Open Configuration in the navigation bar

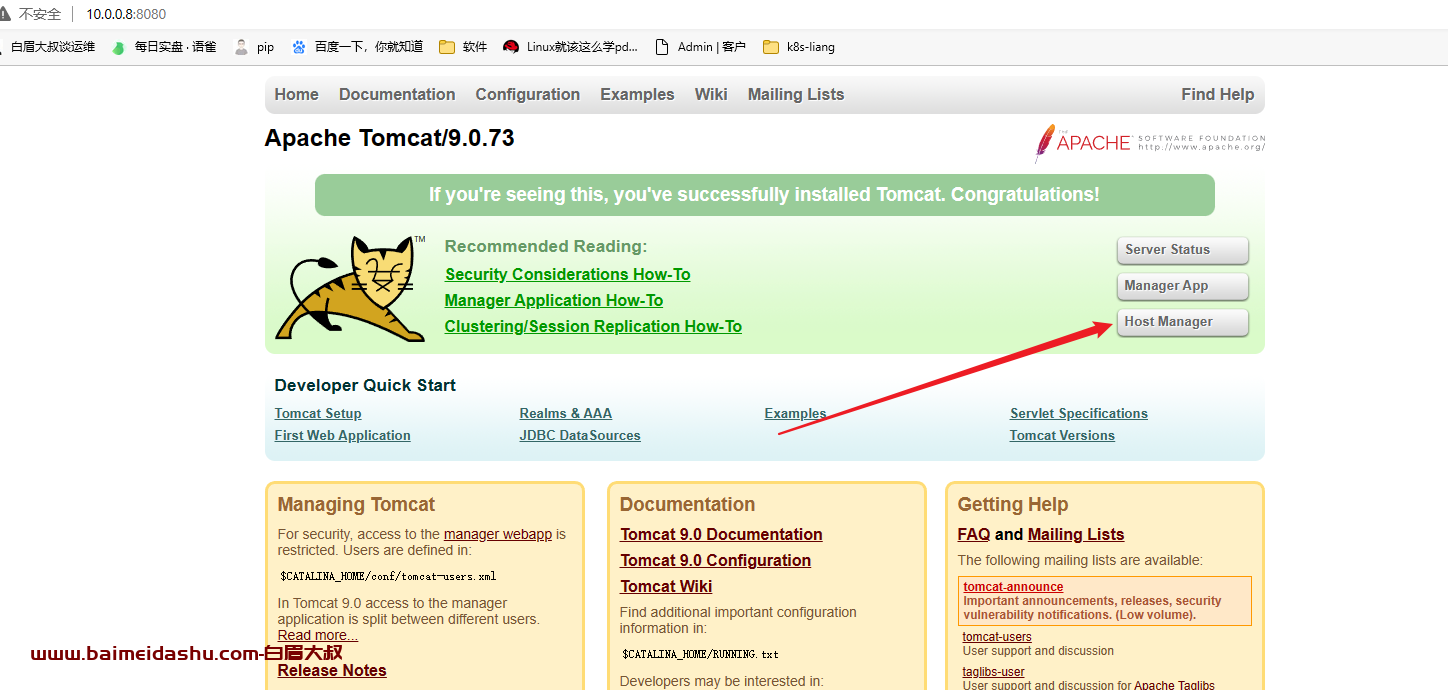tap(528, 95)
